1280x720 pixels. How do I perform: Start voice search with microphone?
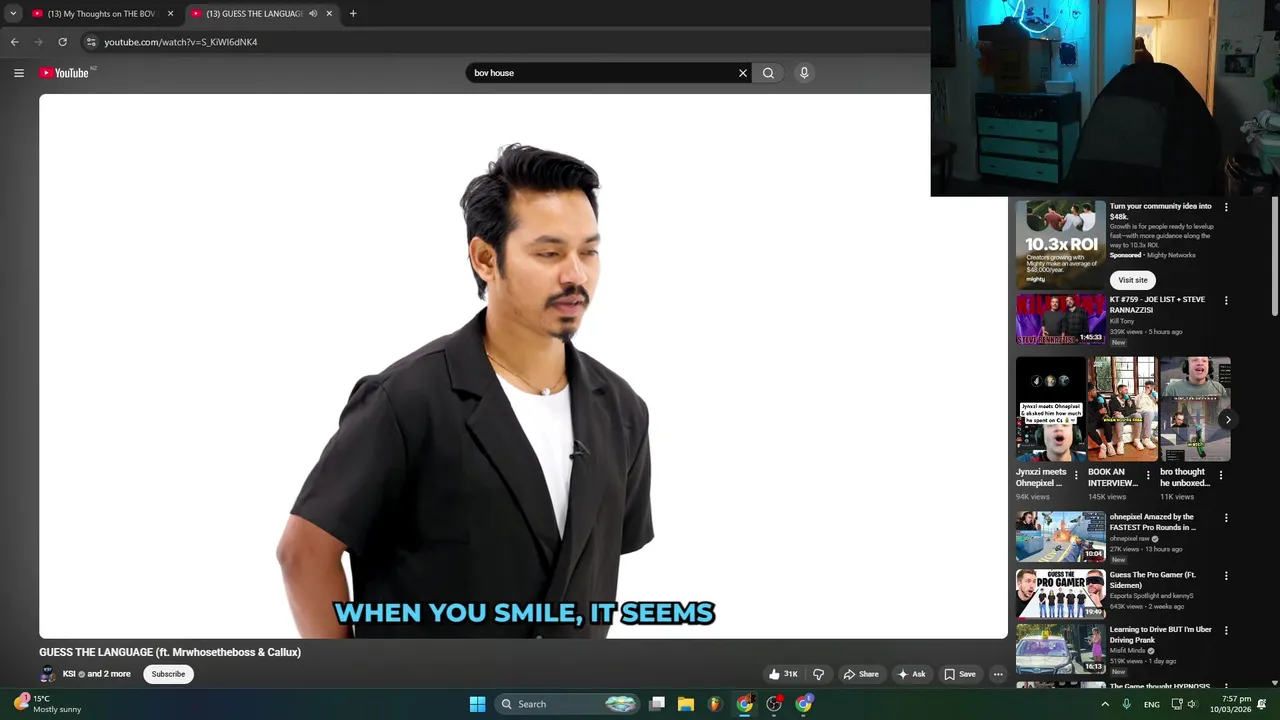(x=804, y=73)
